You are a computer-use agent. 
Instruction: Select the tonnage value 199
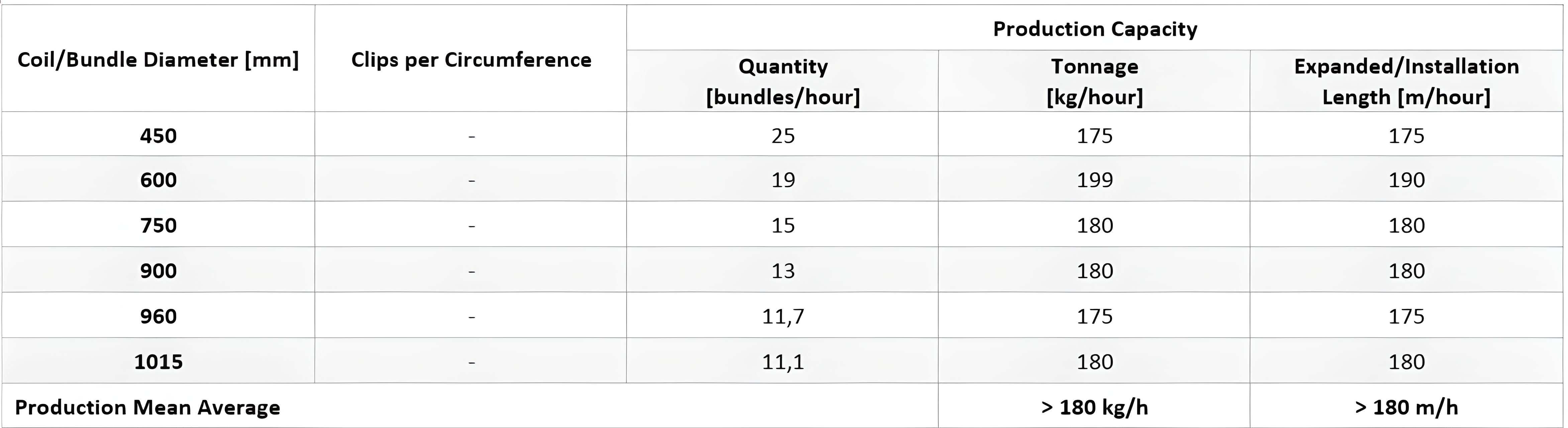tap(1094, 180)
